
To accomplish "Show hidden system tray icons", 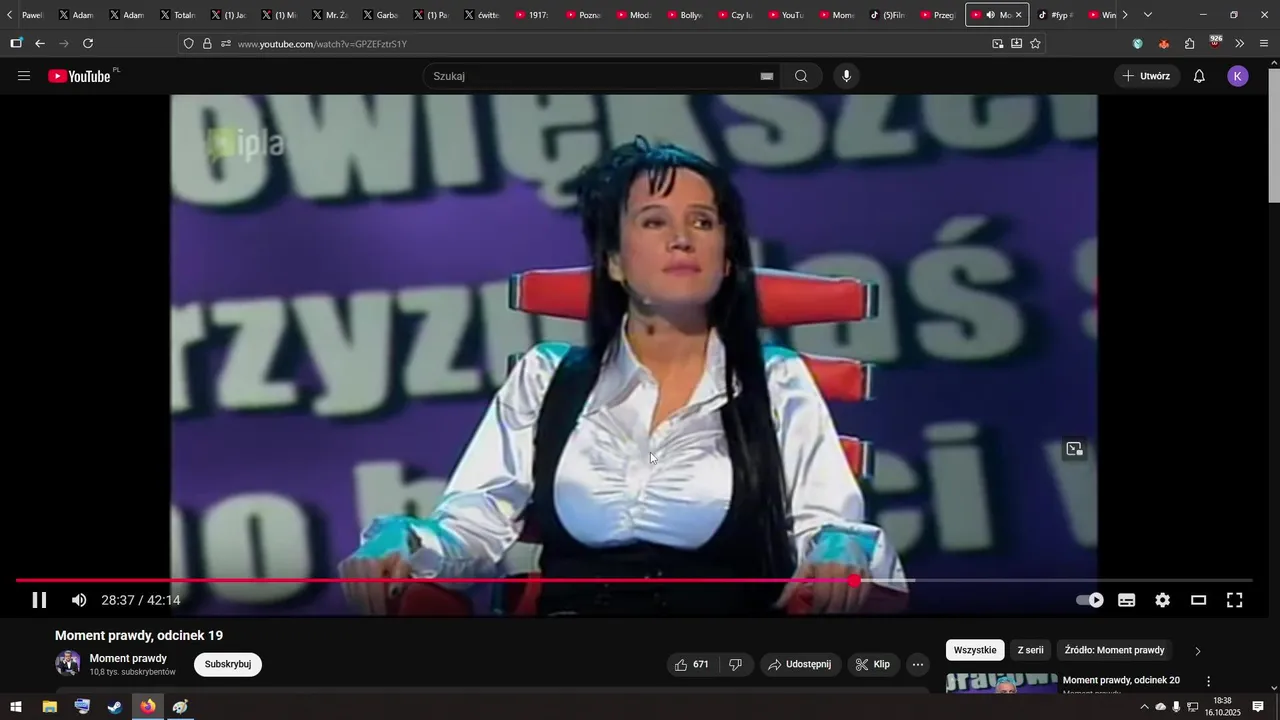I will click(x=1144, y=707).
